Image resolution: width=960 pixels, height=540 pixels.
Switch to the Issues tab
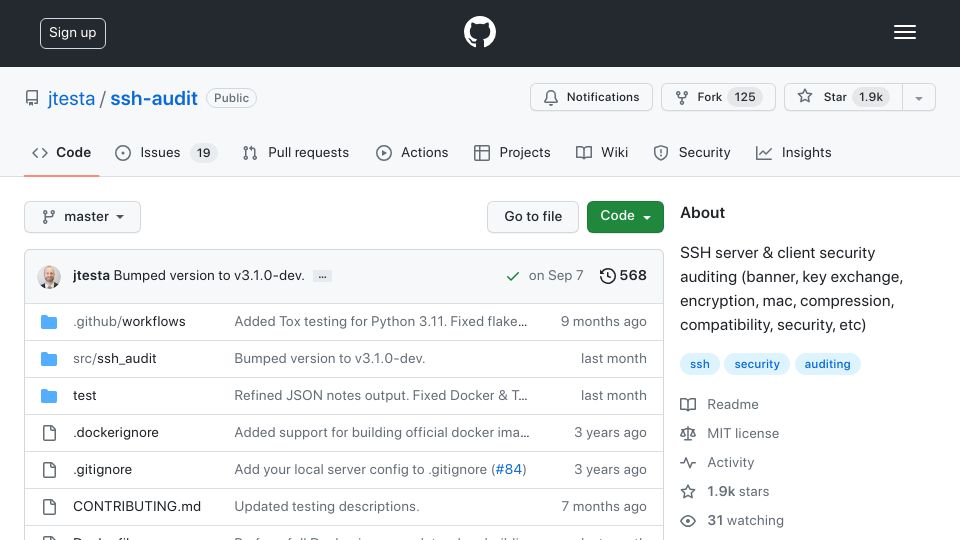[x=165, y=152]
